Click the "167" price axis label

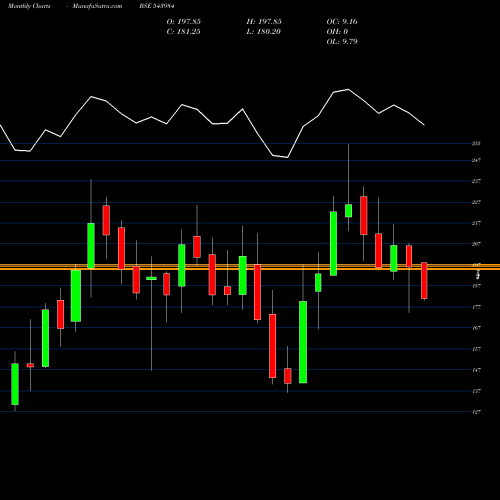476,328
